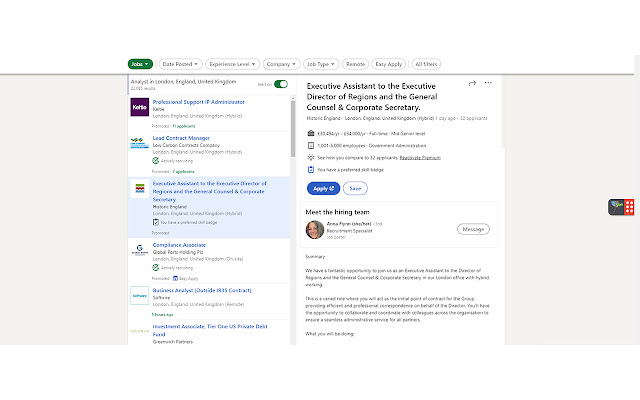Click the briefcase salary icon
The height and width of the screenshot is (400, 640).
[x=311, y=133]
